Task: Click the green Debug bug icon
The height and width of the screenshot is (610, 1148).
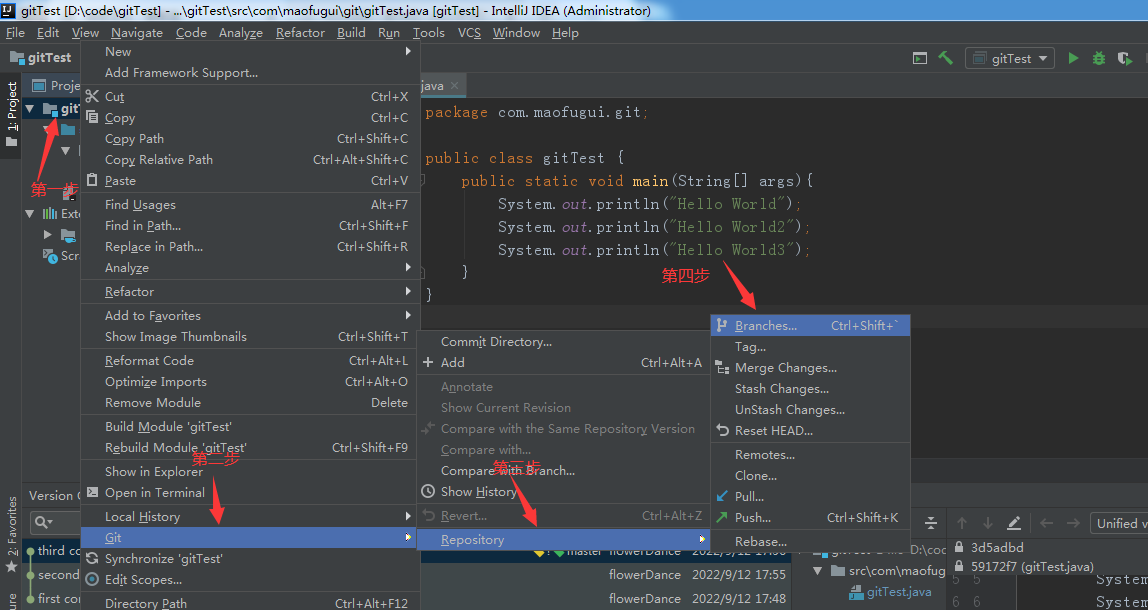Action: pyautogui.click(x=1099, y=59)
